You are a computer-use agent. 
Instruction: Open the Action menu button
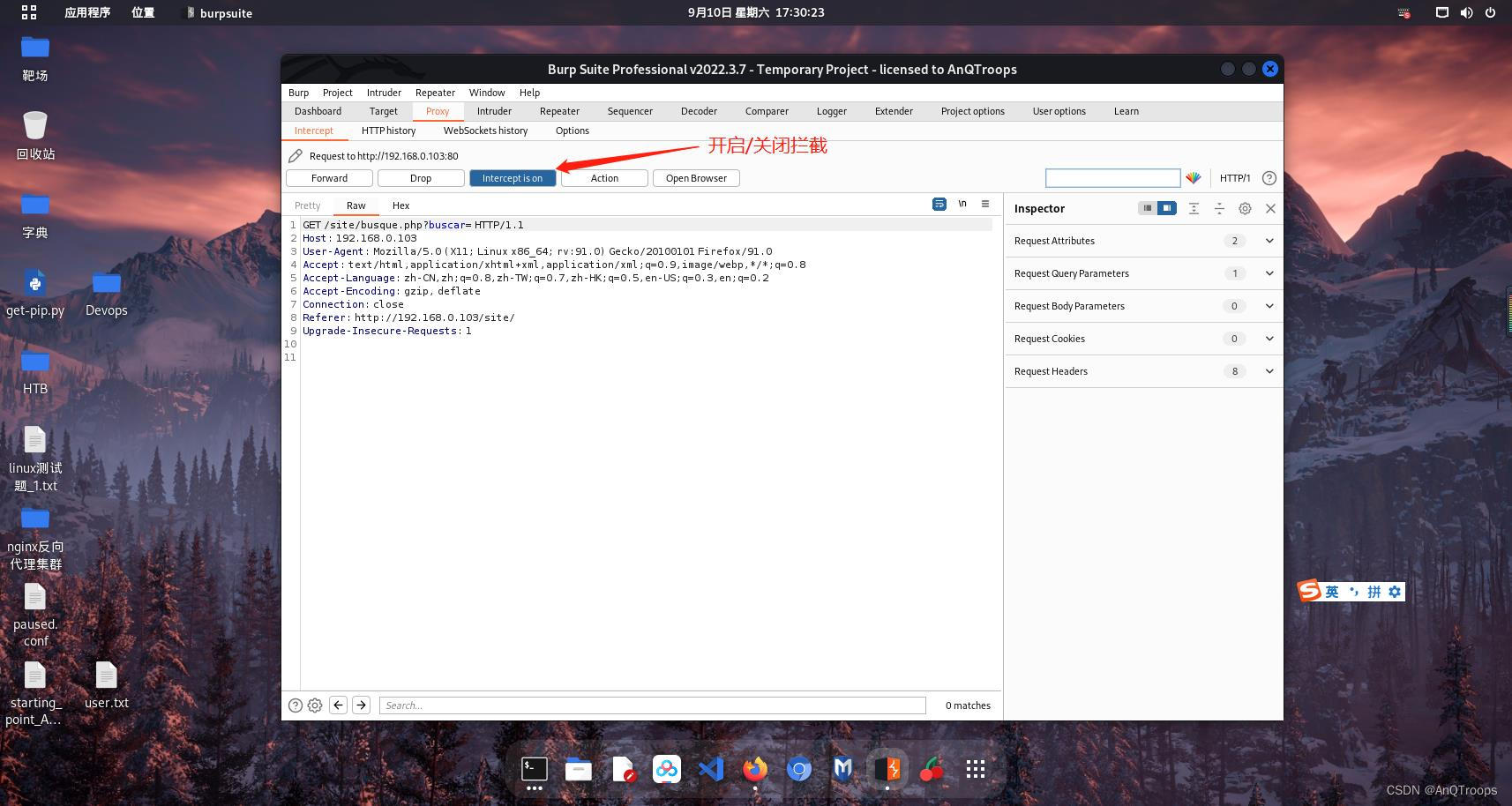coord(604,178)
